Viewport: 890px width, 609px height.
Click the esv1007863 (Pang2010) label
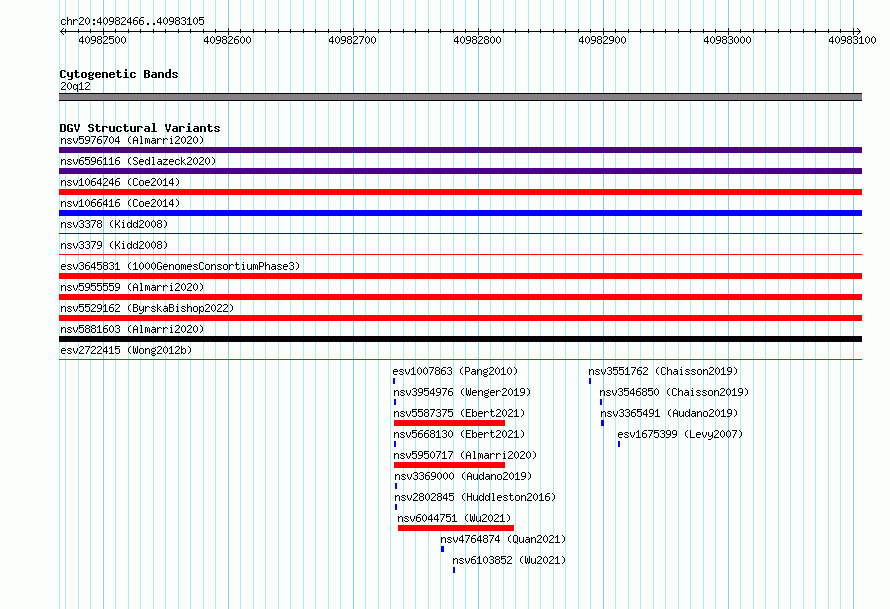coord(455,371)
